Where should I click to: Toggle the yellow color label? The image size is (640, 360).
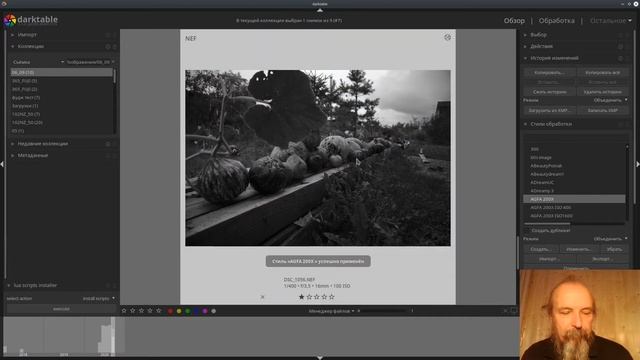(179, 311)
